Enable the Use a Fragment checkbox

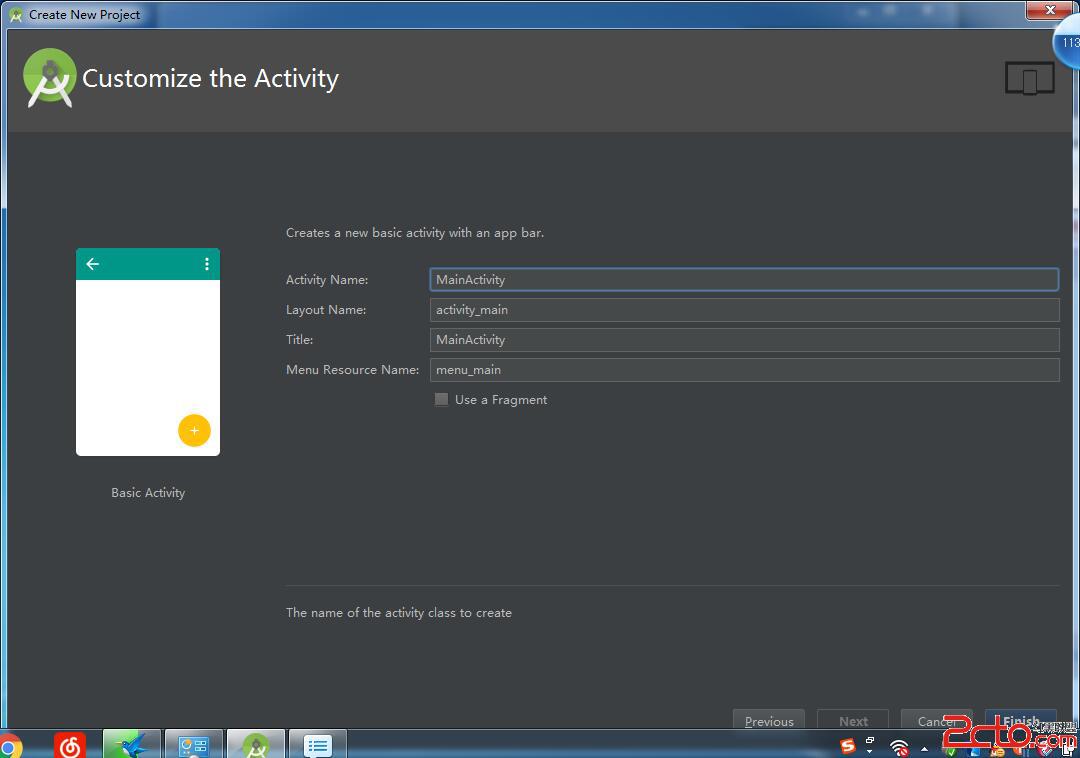(441, 400)
